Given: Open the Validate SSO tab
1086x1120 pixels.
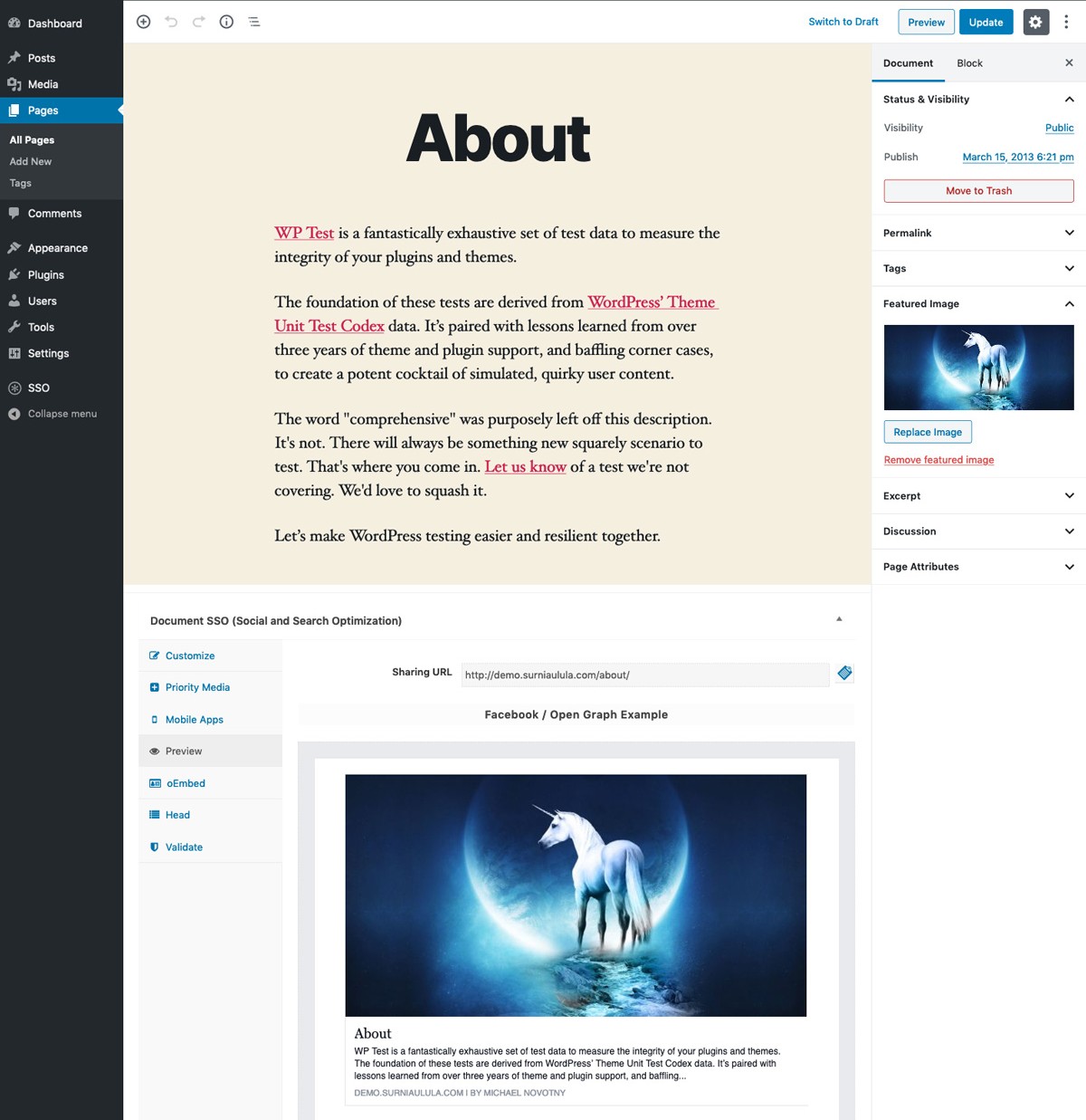Looking at the screenshot, I should (x=210, y=847).
